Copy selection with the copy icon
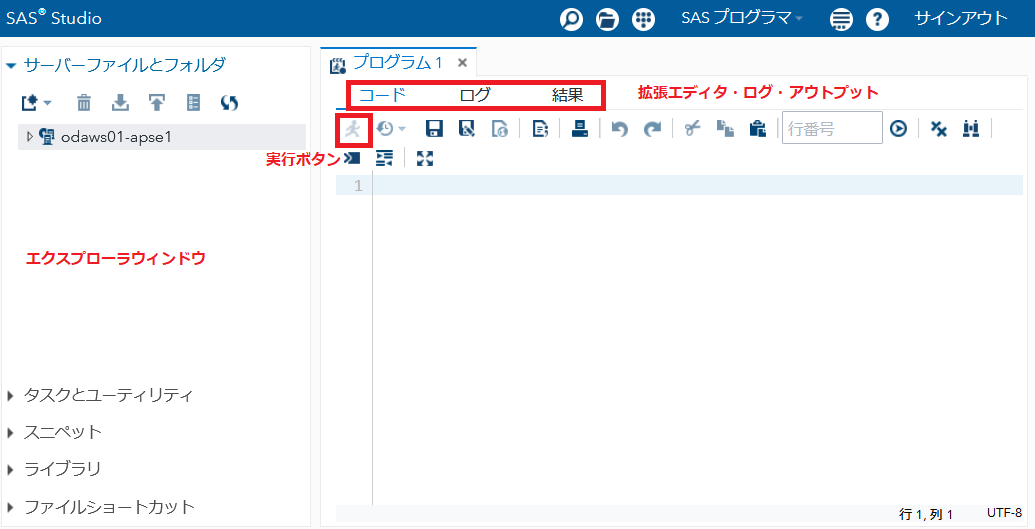The image size is (1035, 529). tap(725, 128)
